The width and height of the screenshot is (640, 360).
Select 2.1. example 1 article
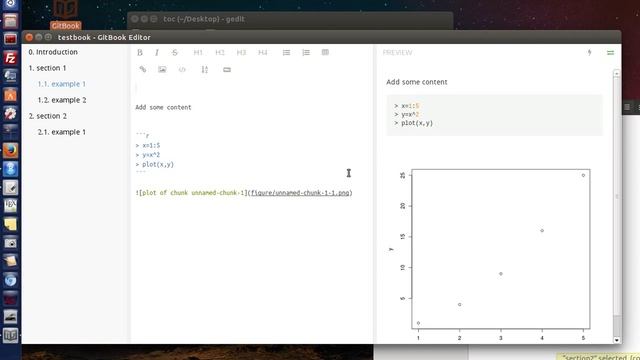pyautogui.click(x=62, y=132)
